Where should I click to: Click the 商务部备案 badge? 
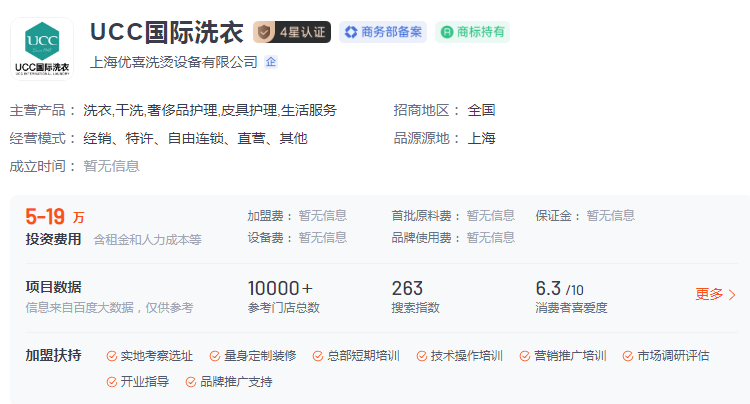tap(383, 32)
